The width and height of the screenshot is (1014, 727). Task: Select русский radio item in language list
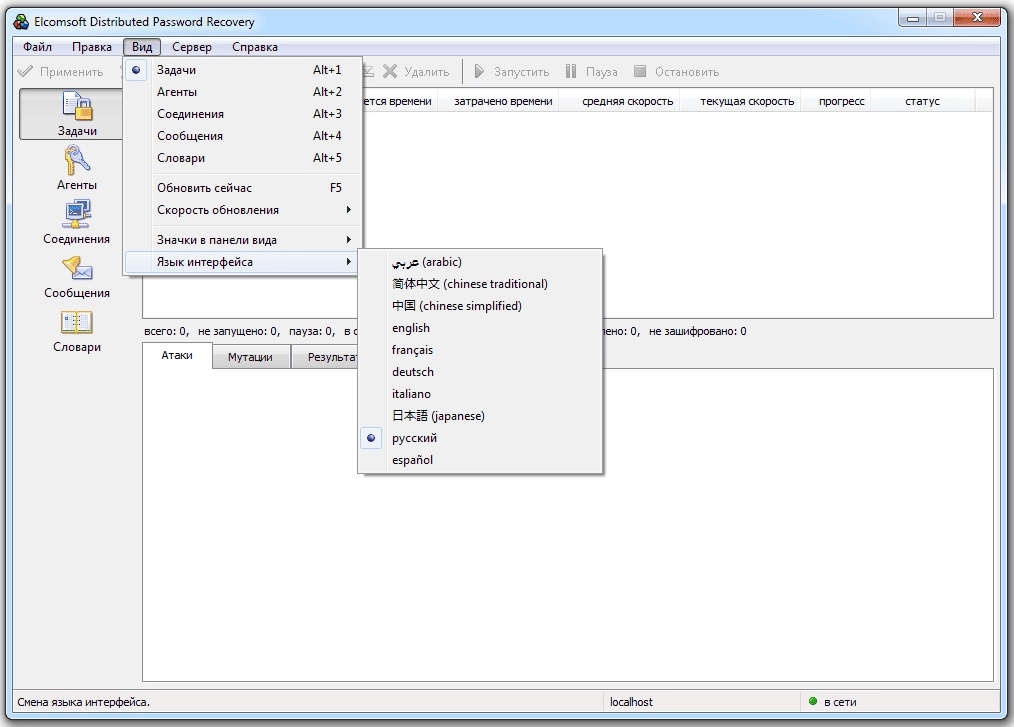(x=480, y=438)
